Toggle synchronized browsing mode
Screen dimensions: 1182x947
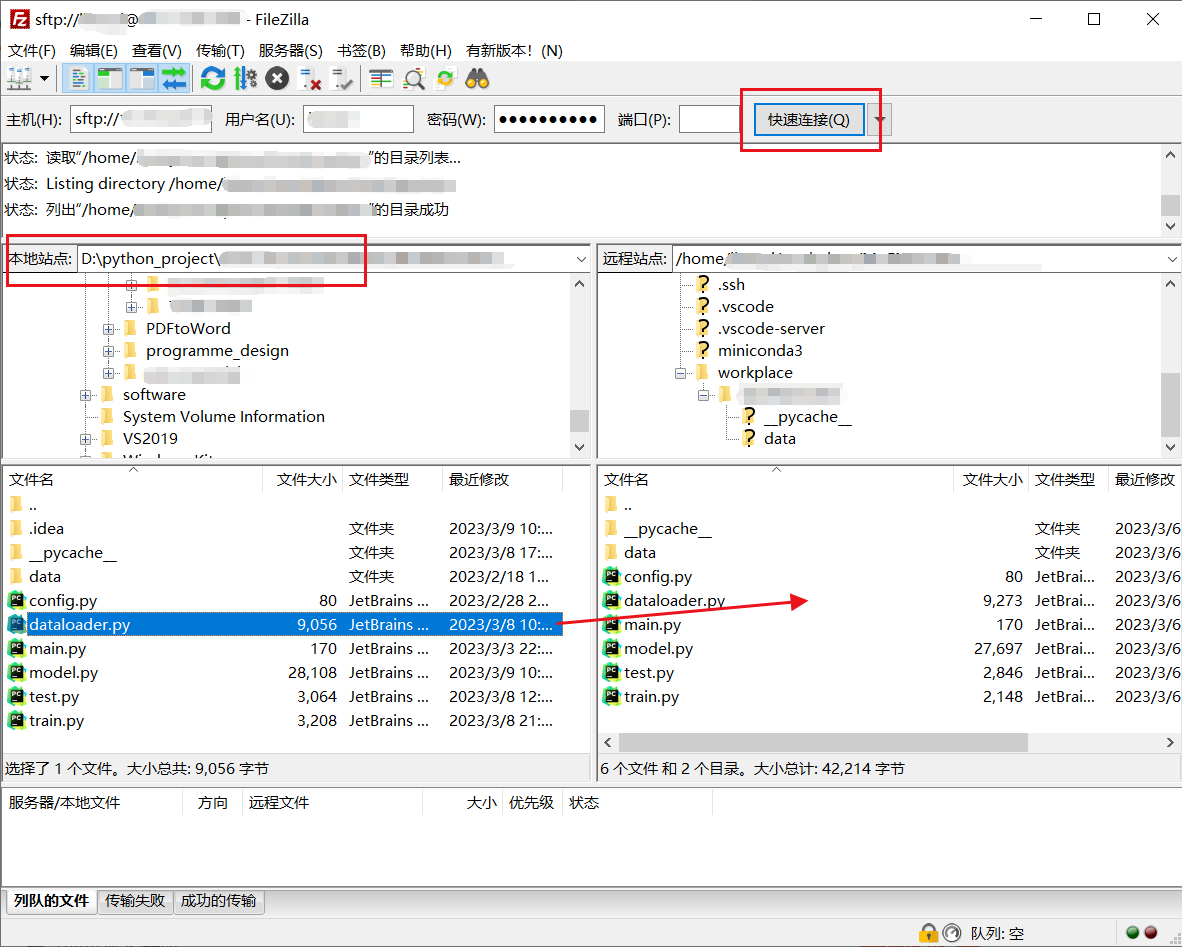click(x=443, y=78)
